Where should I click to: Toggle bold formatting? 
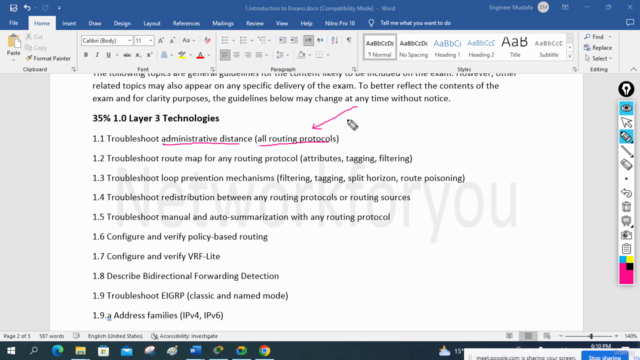[x=86, y=55]
